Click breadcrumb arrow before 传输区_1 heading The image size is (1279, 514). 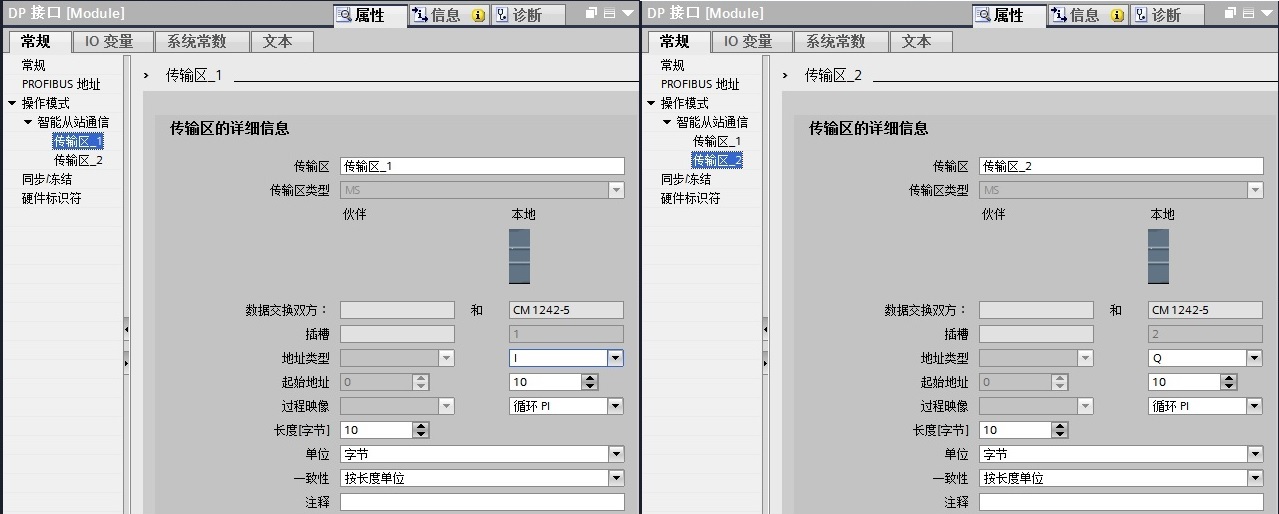pos(148,75)
